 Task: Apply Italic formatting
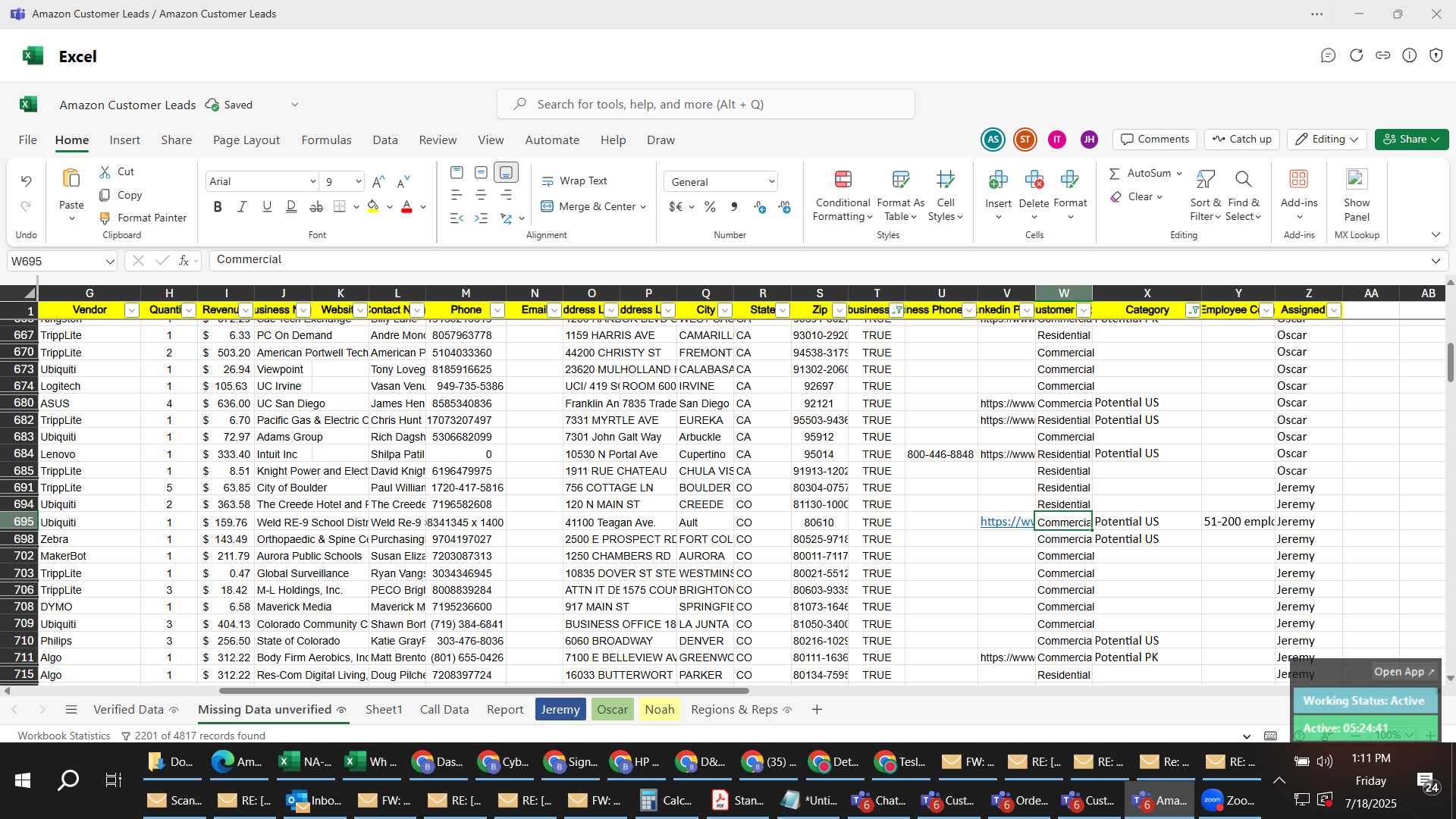tap(242, 207)
